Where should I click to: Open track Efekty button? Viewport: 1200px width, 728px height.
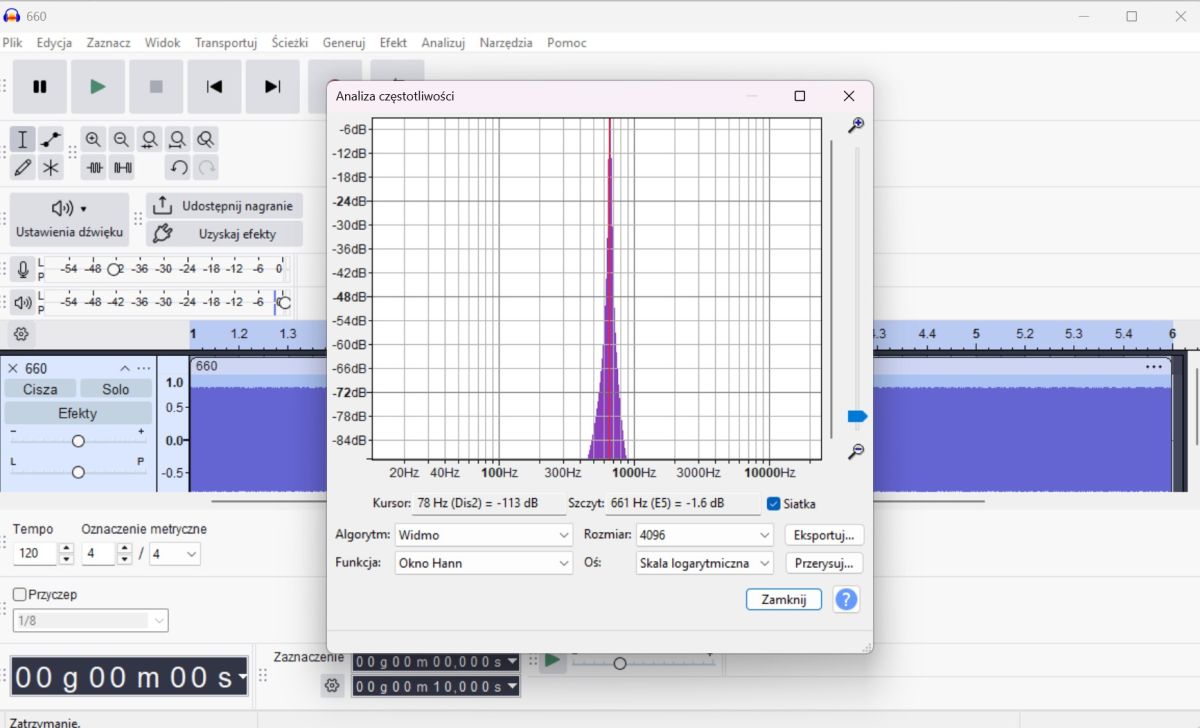pyautogui.click(x=78, y=413)
